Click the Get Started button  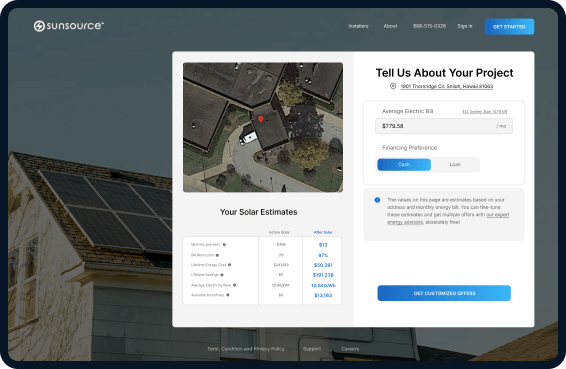coord(509,27)
